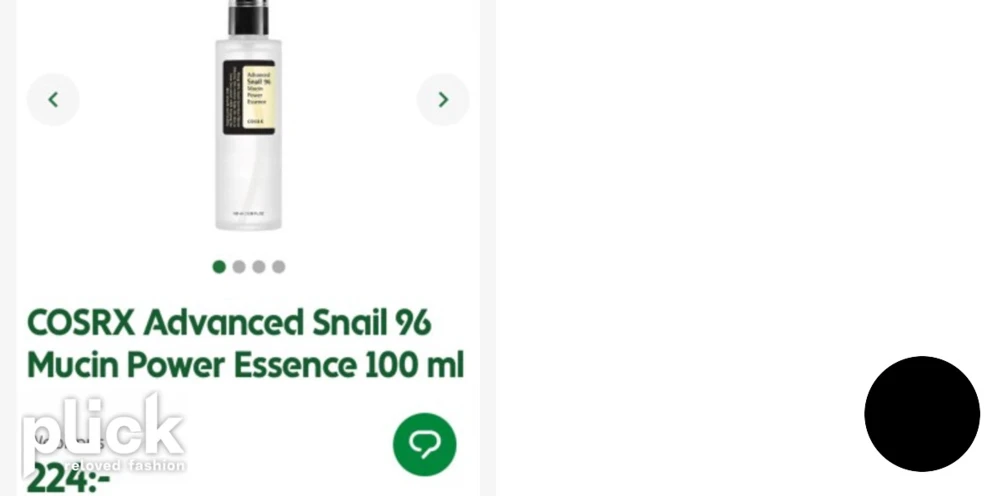
Task: Click the black pump cap of bottle
Action: 249,17
